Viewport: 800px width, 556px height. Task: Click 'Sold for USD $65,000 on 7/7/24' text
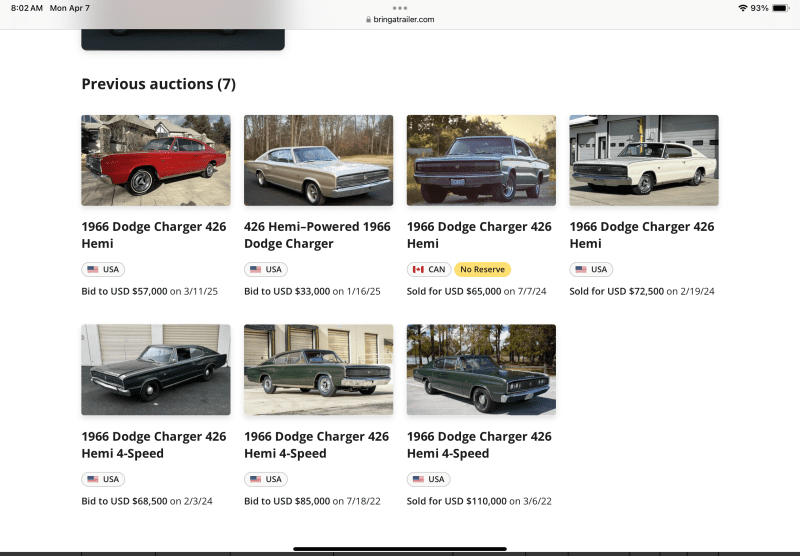(x=477, y=291)
